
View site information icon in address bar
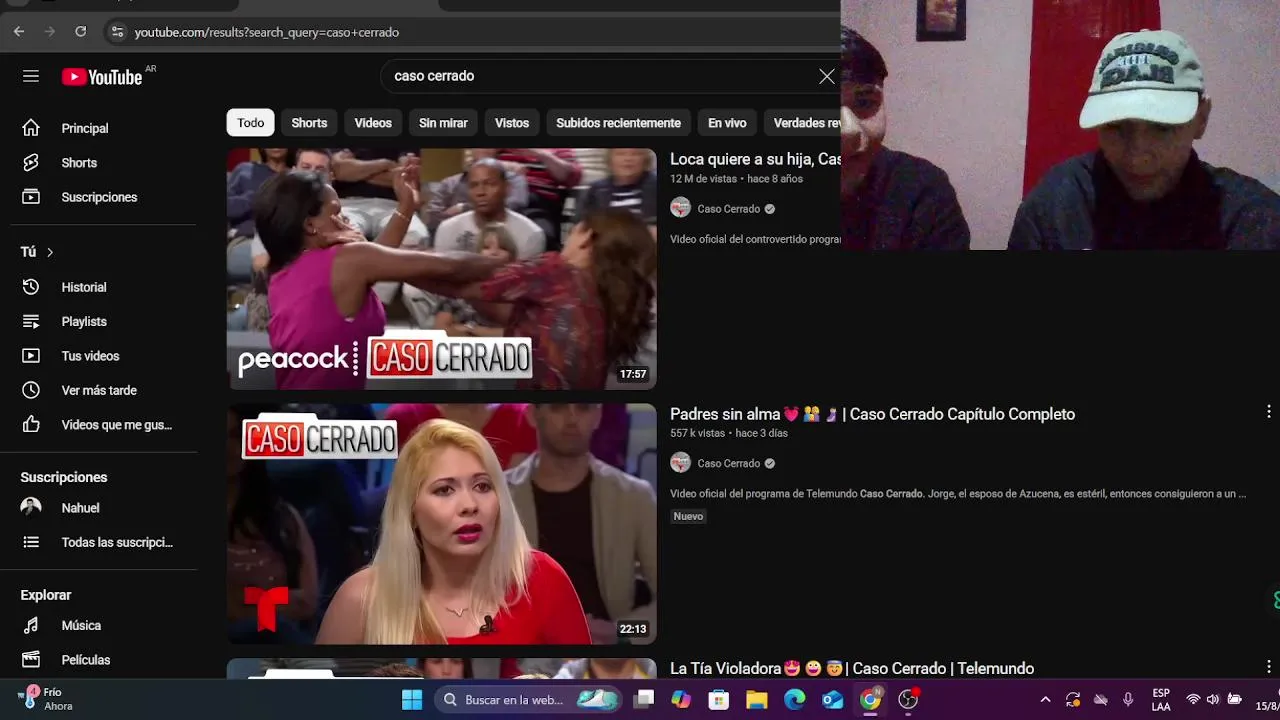tap(117, 32)
